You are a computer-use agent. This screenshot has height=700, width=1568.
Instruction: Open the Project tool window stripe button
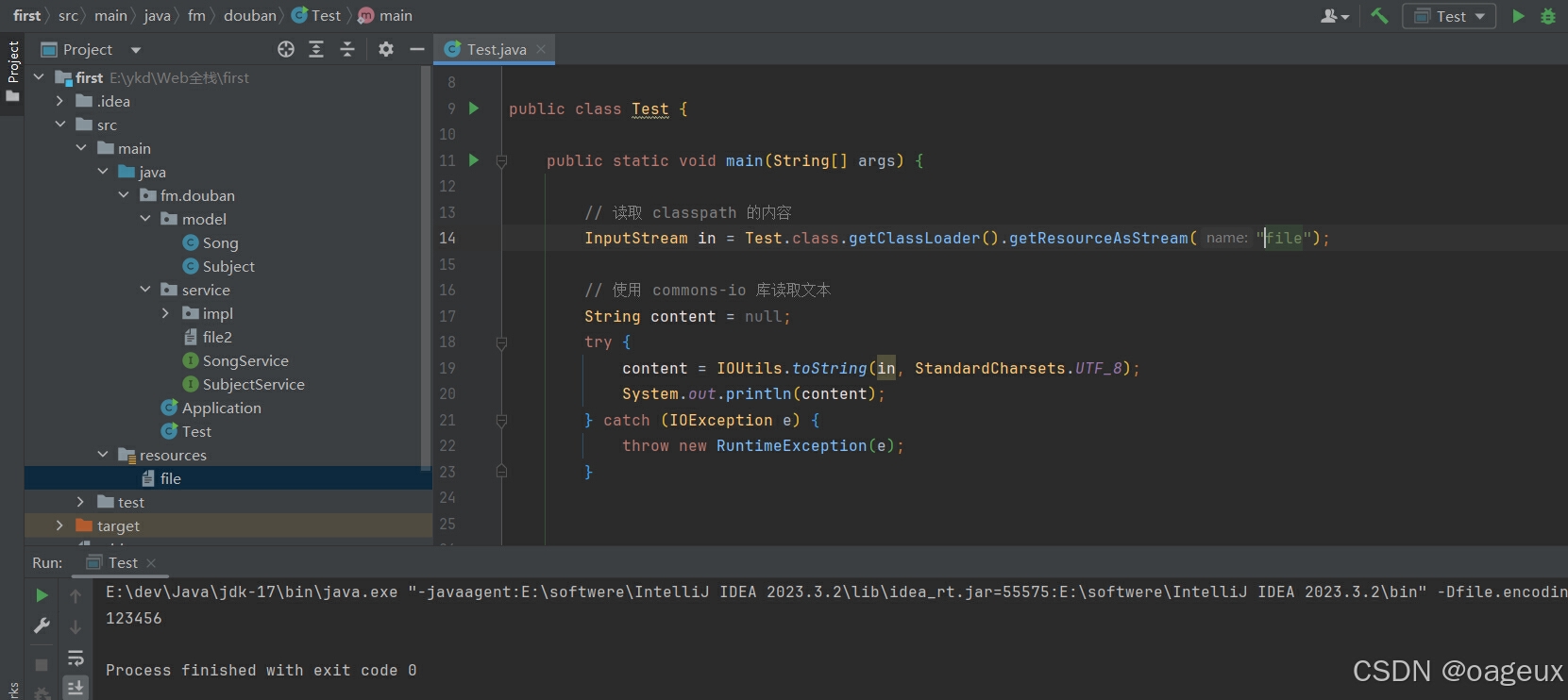(x=12, y=74)
